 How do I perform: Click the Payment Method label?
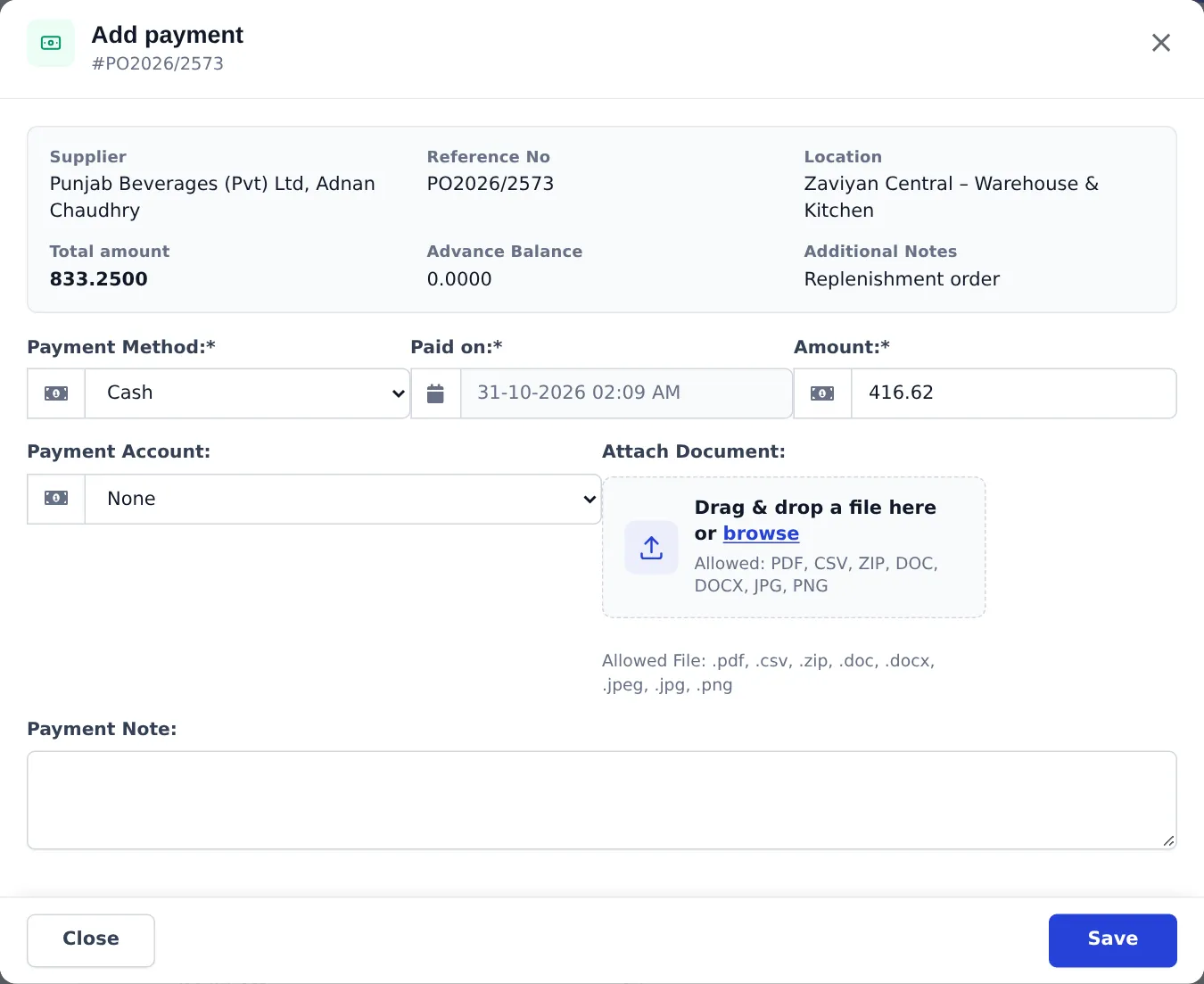[121, 348]
